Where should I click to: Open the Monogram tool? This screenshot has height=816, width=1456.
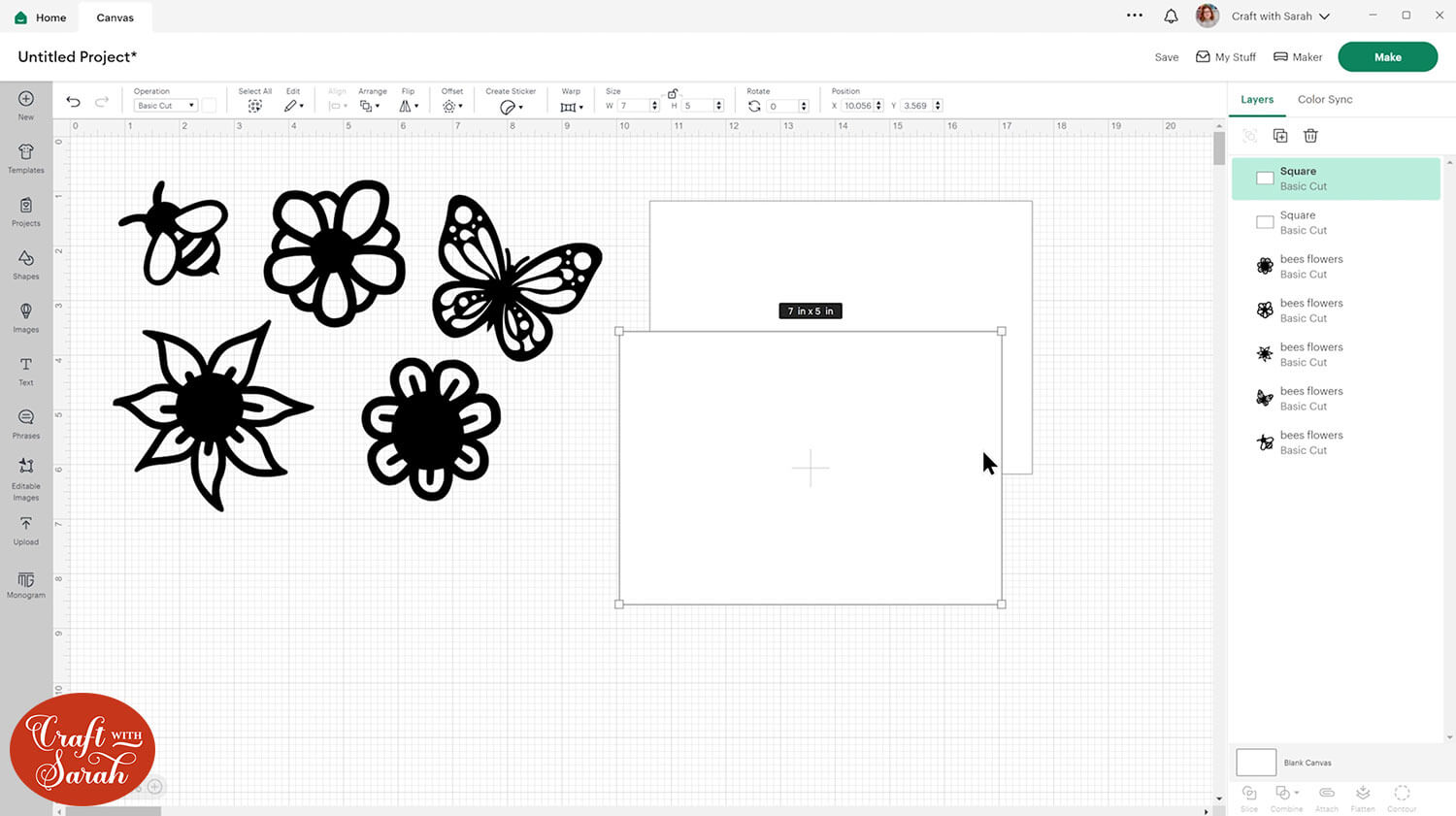tap(26, 583)
